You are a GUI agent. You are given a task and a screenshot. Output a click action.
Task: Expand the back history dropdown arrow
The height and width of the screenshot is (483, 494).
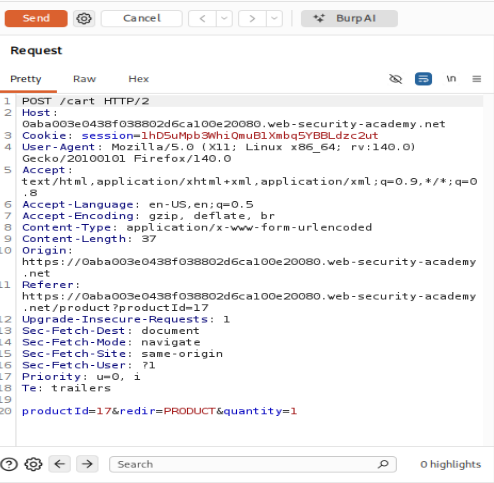(224, 18)
